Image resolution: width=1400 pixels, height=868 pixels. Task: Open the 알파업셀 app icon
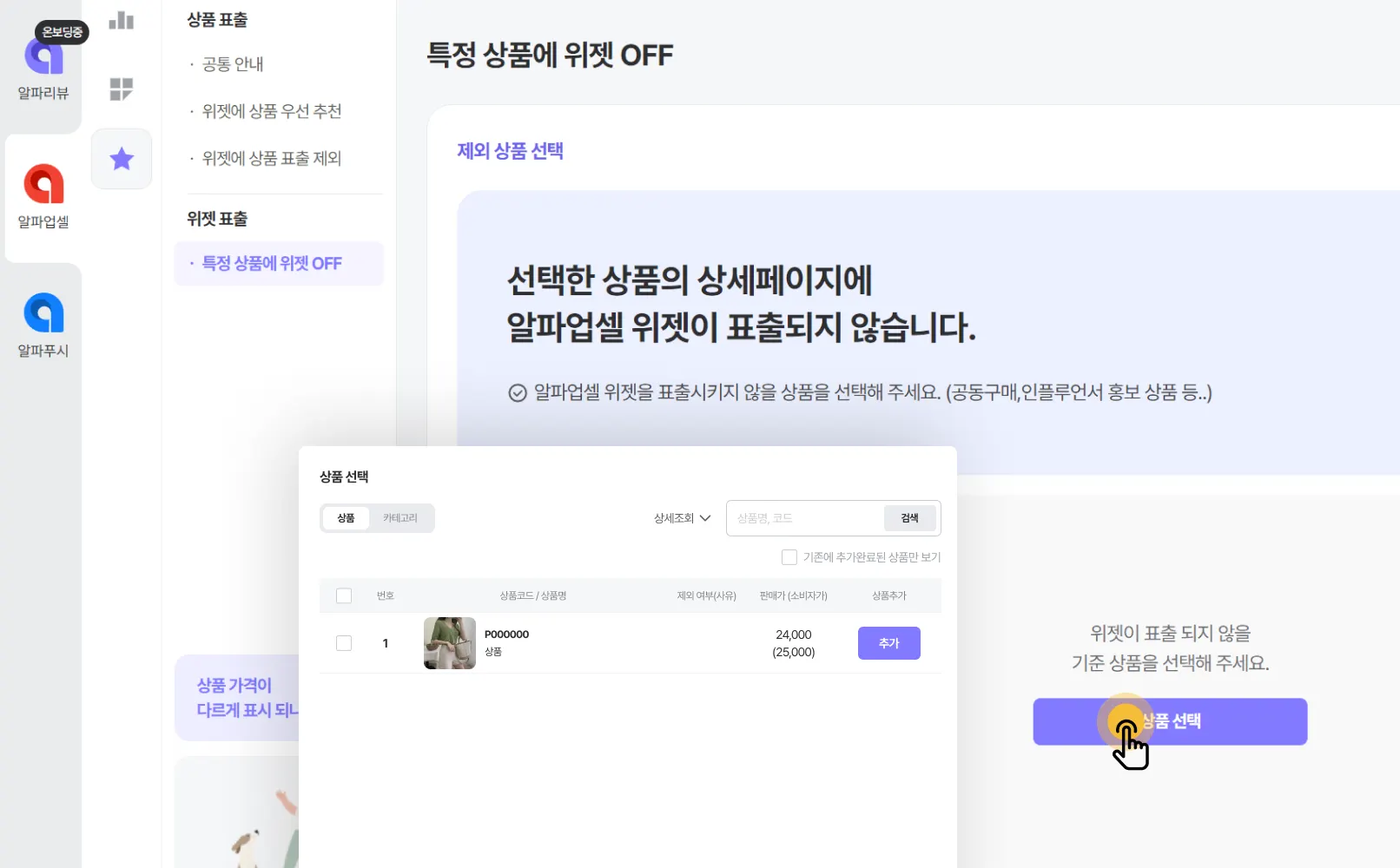click(43, 184)
